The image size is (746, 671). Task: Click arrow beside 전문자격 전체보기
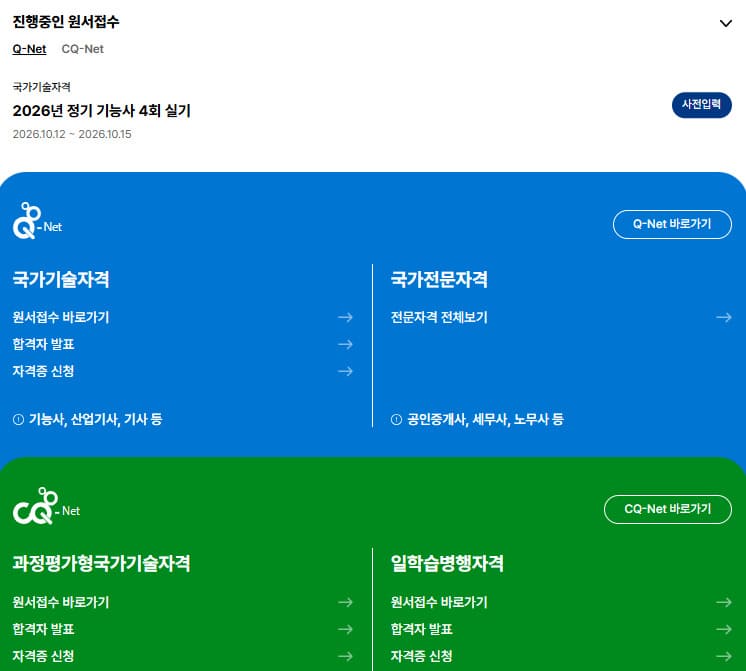[x=724, y=317]
